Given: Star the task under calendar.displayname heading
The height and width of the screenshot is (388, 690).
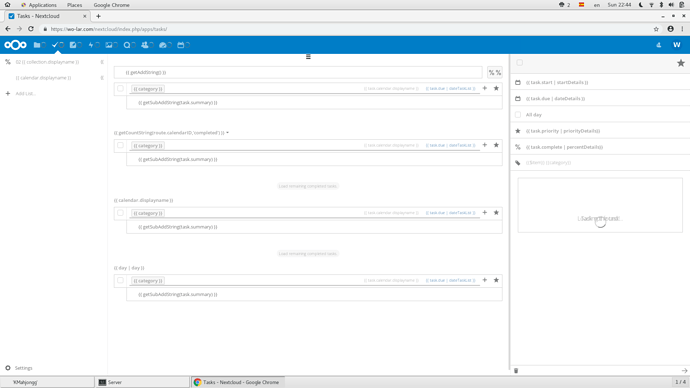Looking at the screenshot, I should tap(496, 213).
